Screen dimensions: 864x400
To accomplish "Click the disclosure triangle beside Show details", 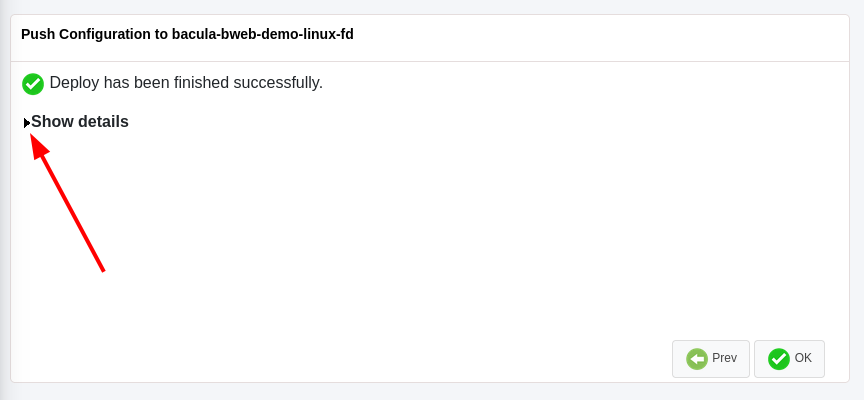I will tap(27, 123).
